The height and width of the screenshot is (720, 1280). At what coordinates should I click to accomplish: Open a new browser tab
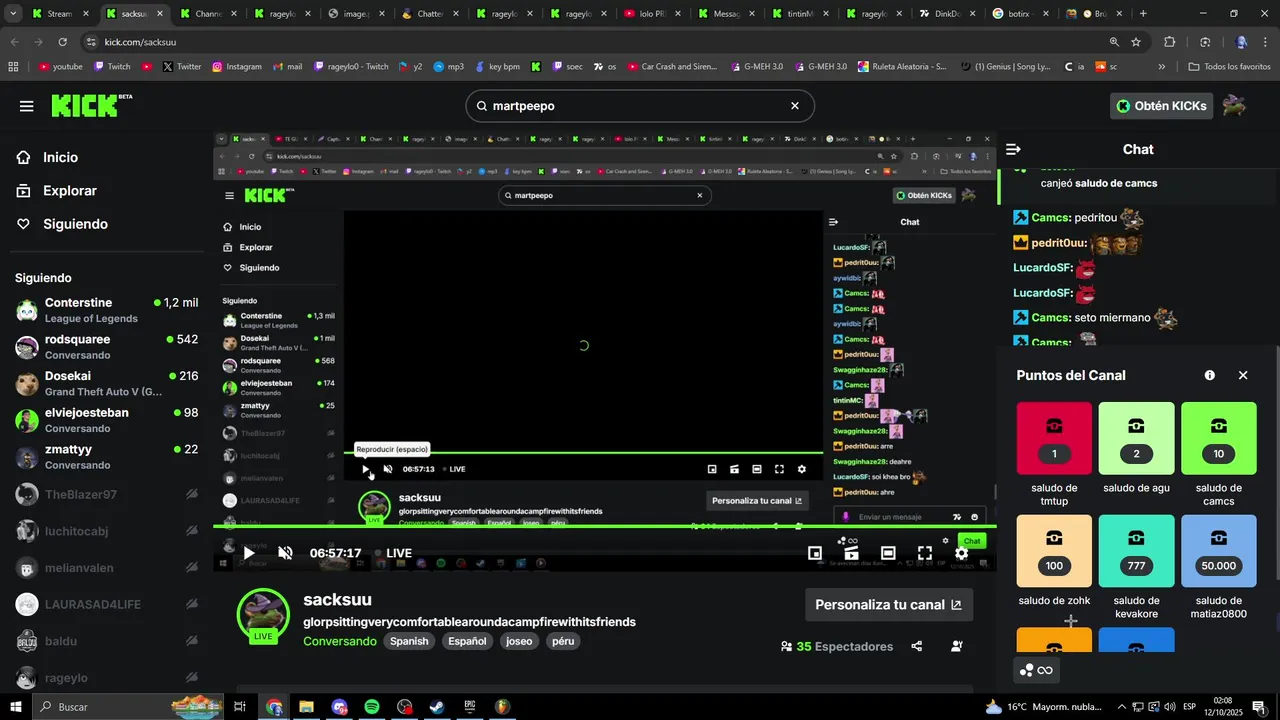[1143, 14]
